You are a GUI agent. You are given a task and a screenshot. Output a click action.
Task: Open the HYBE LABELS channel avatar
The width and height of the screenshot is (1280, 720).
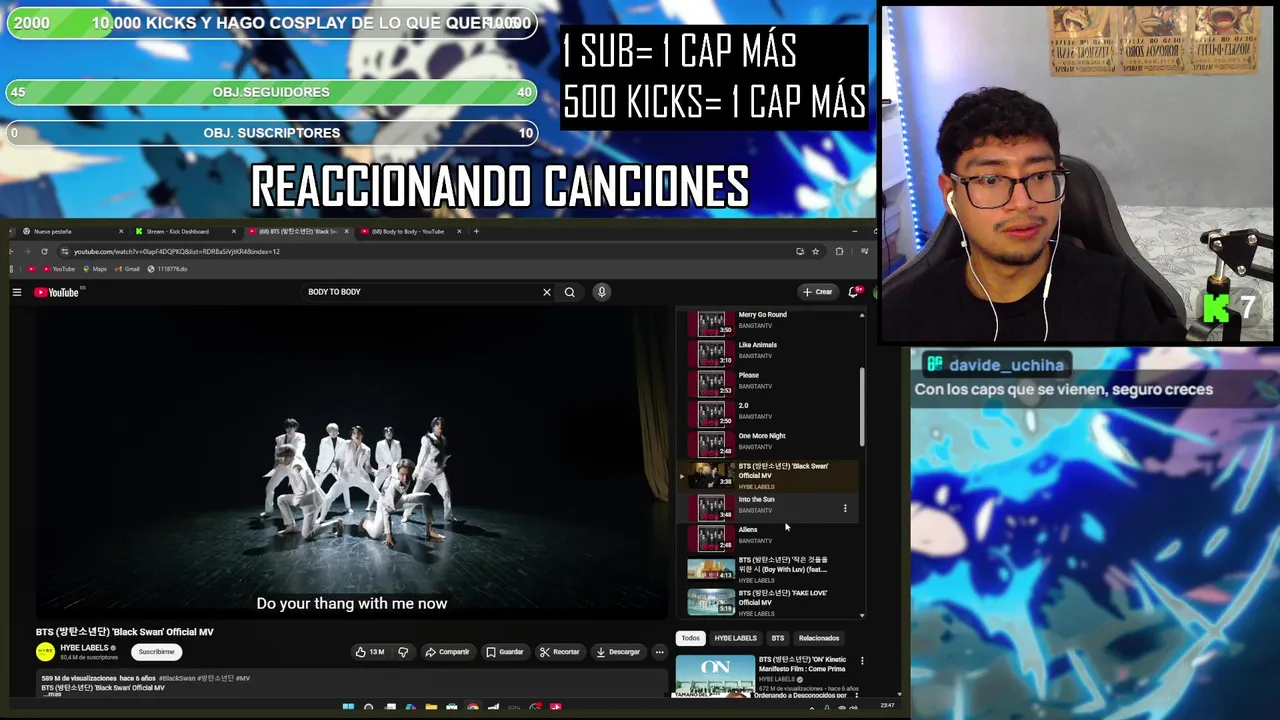click(x=45, y=652)
